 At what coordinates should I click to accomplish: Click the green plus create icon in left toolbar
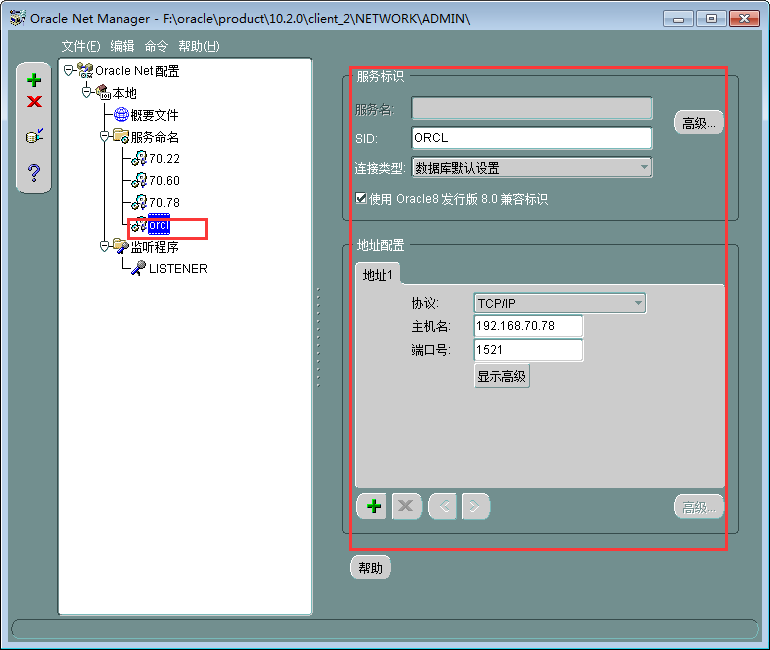34,80
